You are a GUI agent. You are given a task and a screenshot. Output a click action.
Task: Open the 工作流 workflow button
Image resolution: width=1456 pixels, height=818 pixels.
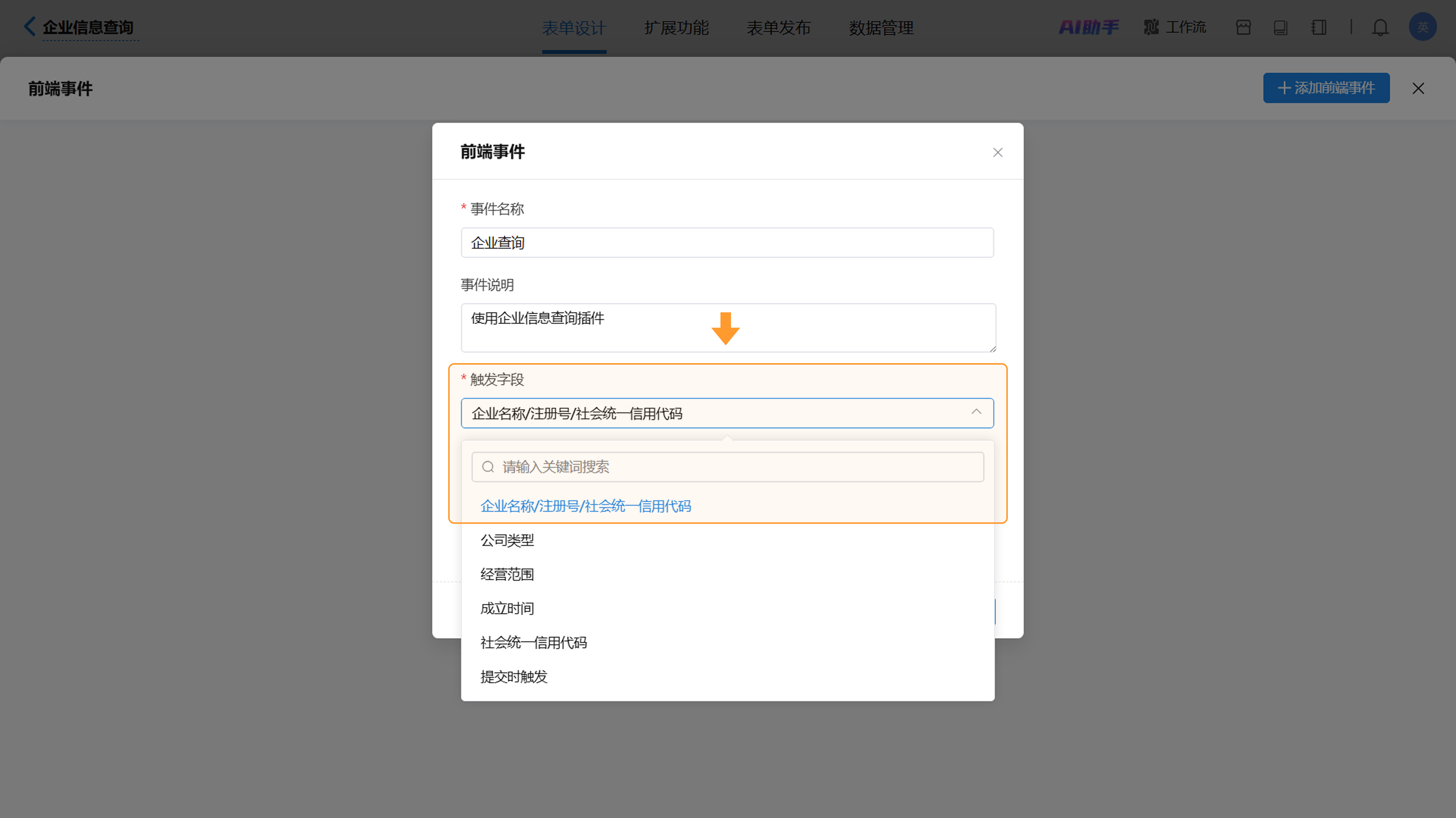[x=1175, y=27]
